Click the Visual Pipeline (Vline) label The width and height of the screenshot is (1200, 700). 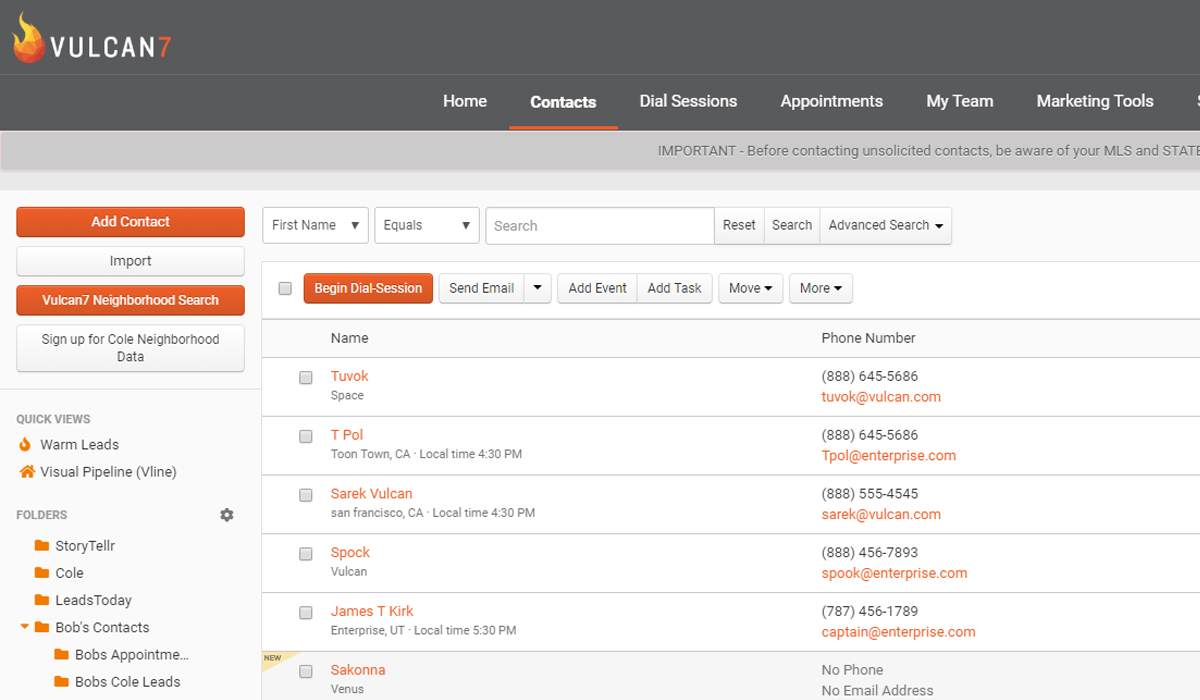click(108, 472)
